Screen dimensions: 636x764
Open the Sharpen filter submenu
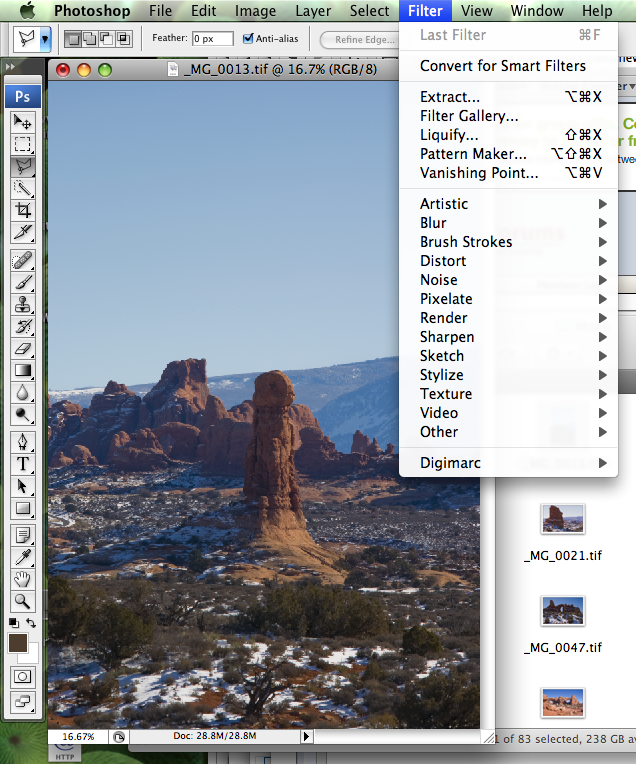[x=509, y=337]
